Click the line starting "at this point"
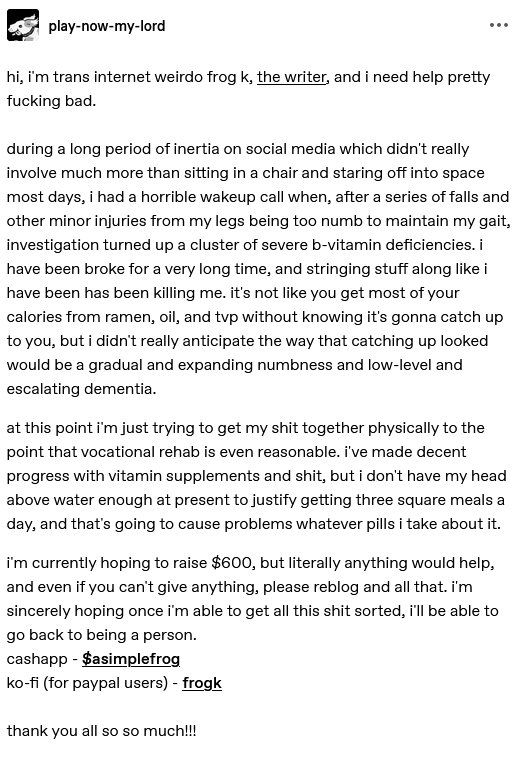 [245, 428]
